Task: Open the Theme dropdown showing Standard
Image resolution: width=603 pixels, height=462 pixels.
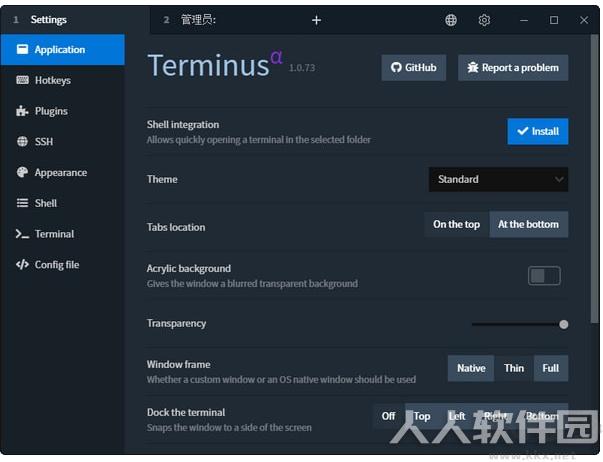Action: pyautogui.click(x=498, y=179)
